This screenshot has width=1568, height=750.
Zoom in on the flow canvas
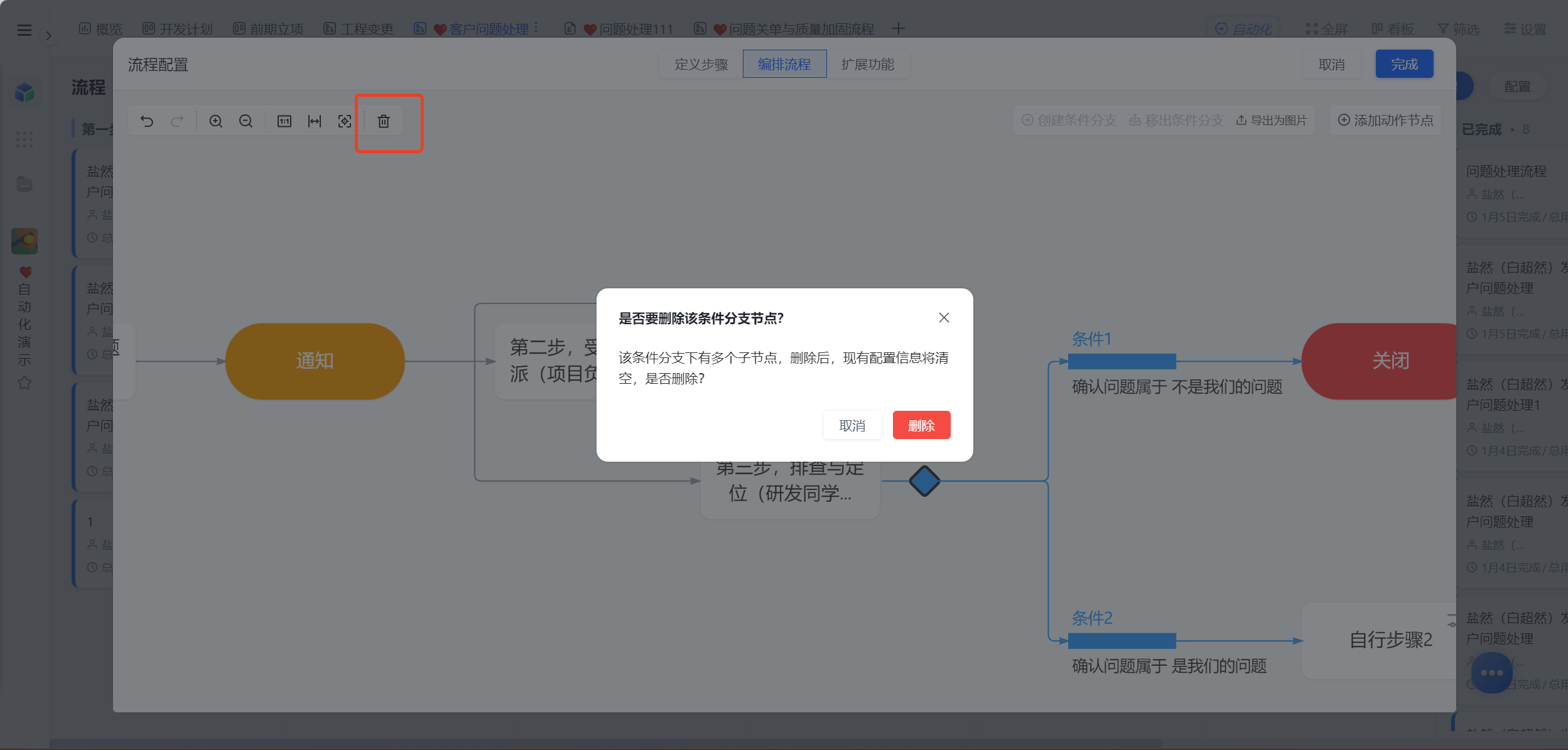click(215, 121)
